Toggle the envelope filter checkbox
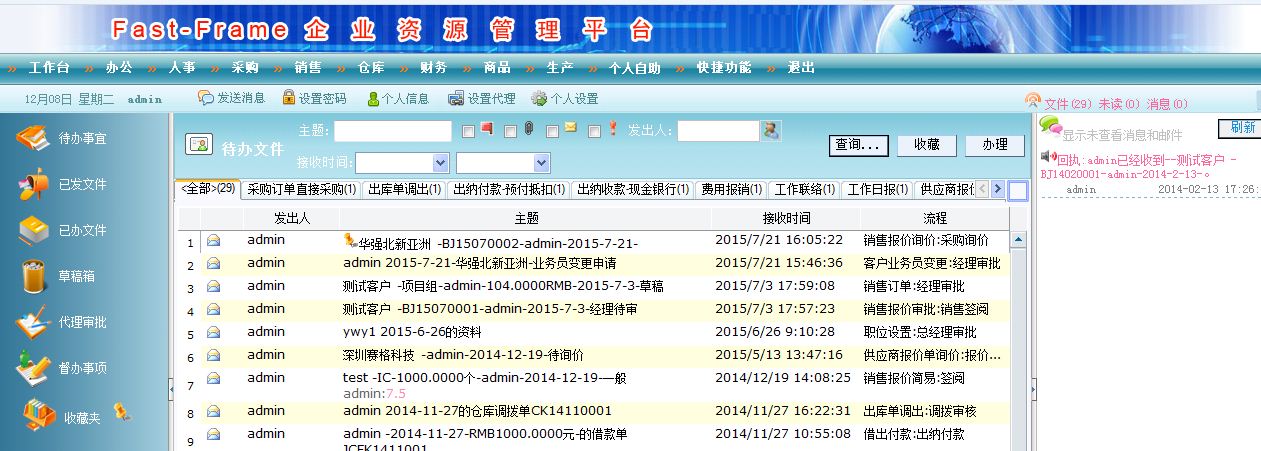The width and height of the screenshot is (1261, 451). [552, 131]
